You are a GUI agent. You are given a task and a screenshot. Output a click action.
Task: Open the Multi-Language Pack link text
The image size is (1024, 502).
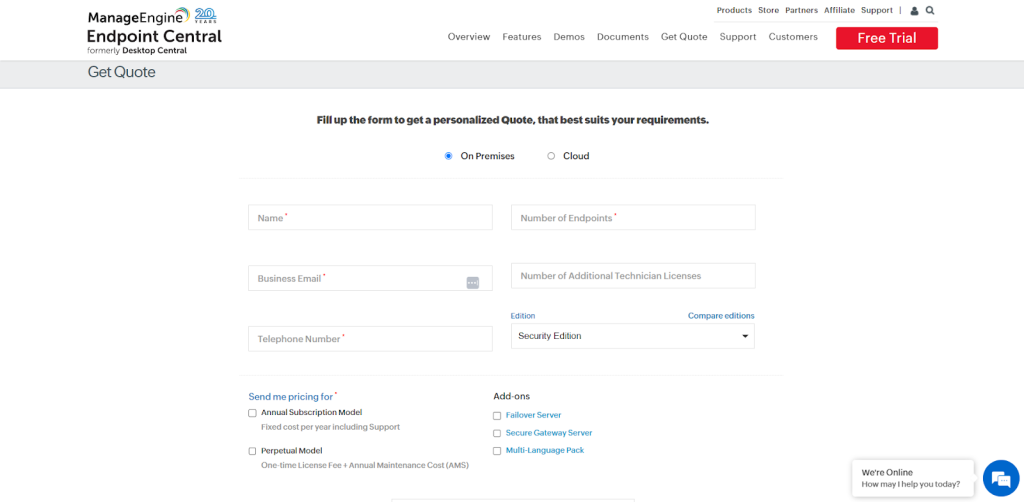tap(545, 450)
